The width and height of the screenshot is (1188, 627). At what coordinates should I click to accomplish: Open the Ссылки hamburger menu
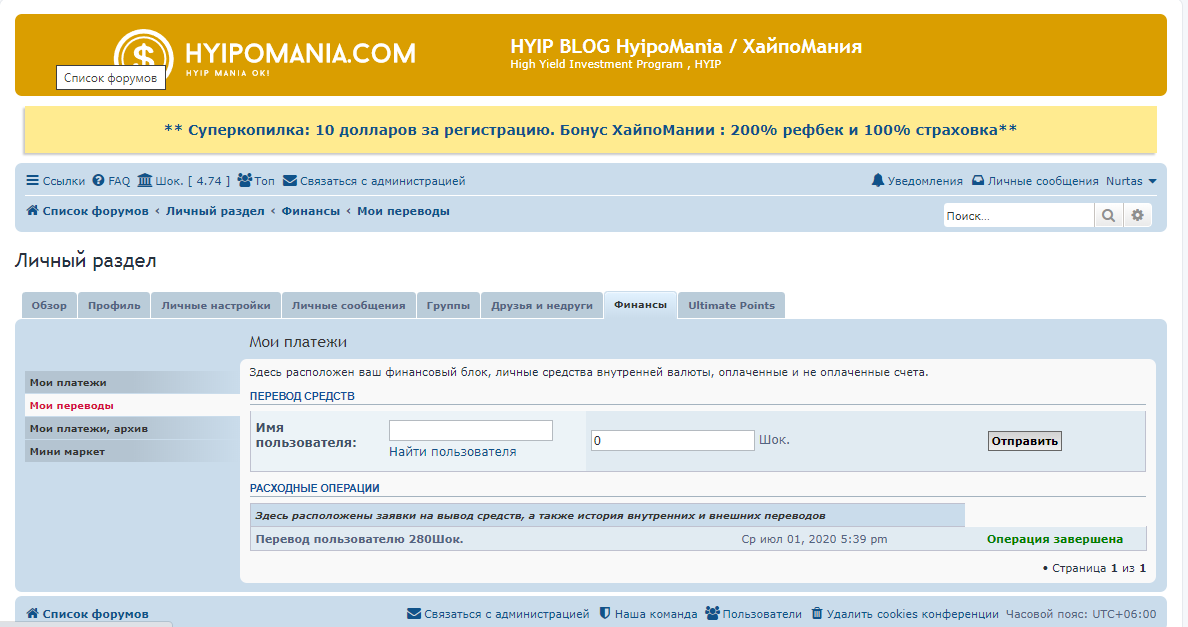click(x=32, y=181)
